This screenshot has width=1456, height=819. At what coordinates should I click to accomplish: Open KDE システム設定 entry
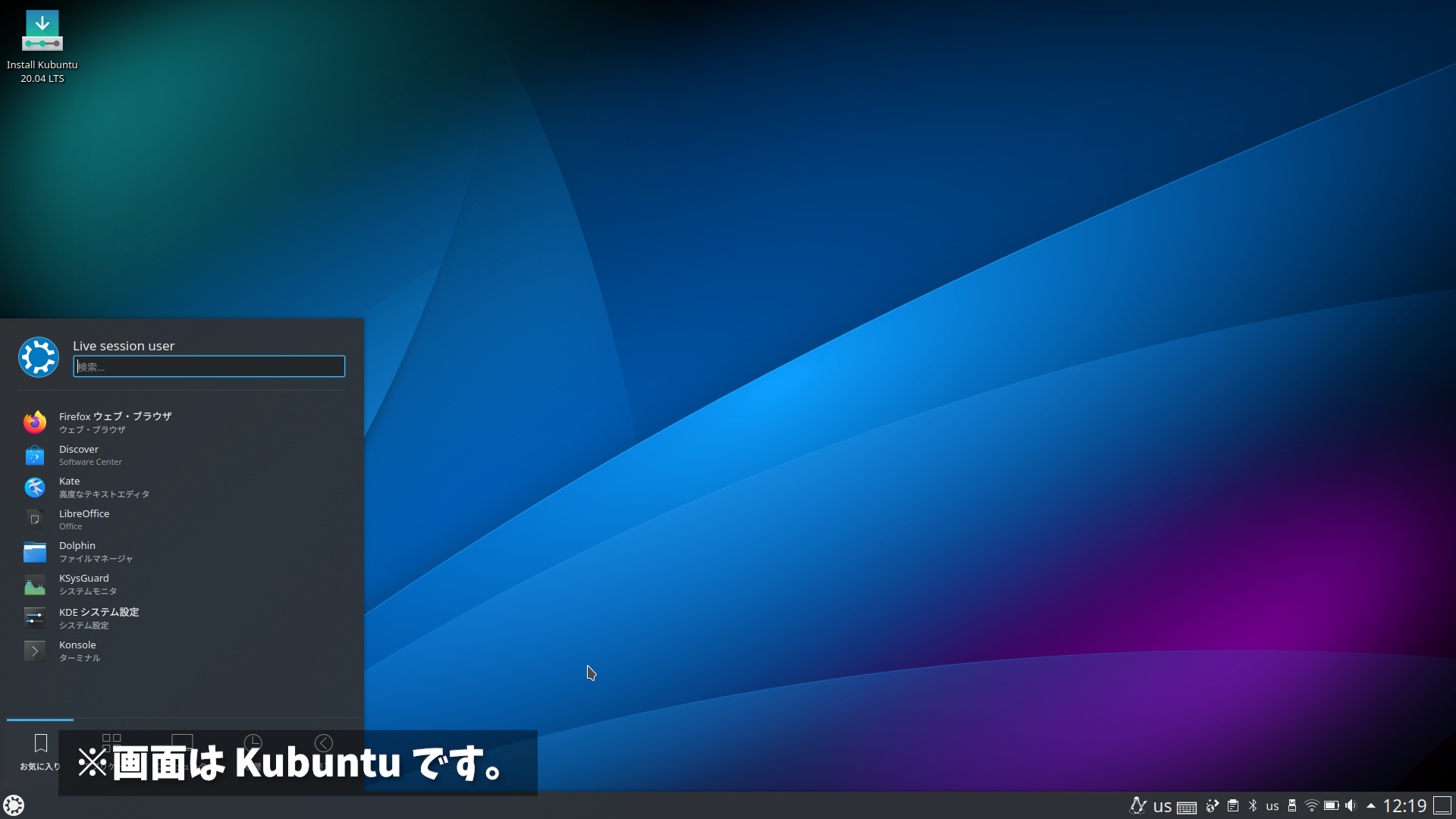pos(99,618)
